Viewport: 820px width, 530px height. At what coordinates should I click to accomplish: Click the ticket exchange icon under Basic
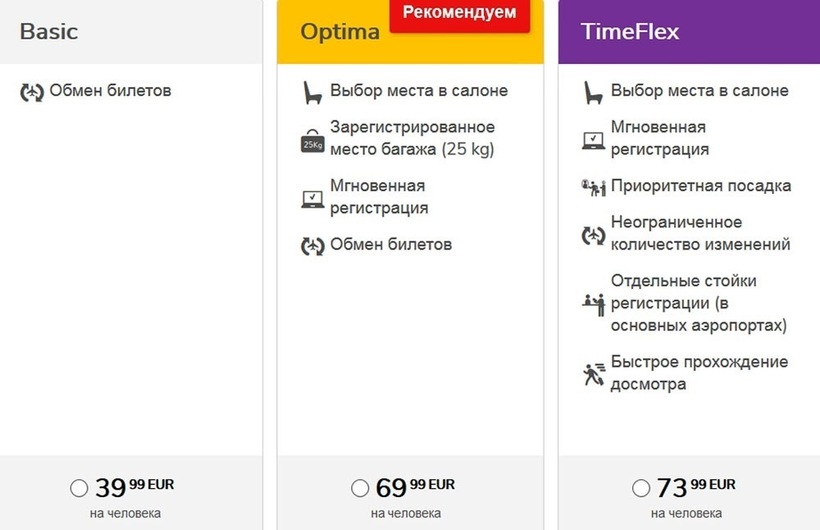click(32, 93)
